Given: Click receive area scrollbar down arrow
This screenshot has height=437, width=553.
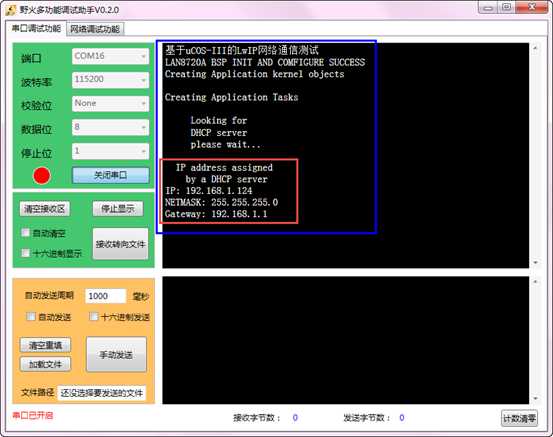Looking at the screenshot, I should pos(535,263).
